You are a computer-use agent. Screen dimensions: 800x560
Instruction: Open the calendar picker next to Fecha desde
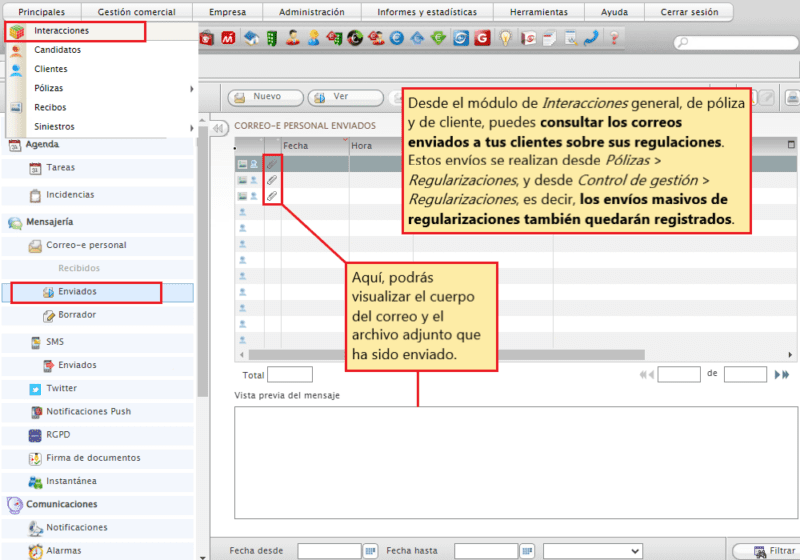tap(370, 551)
